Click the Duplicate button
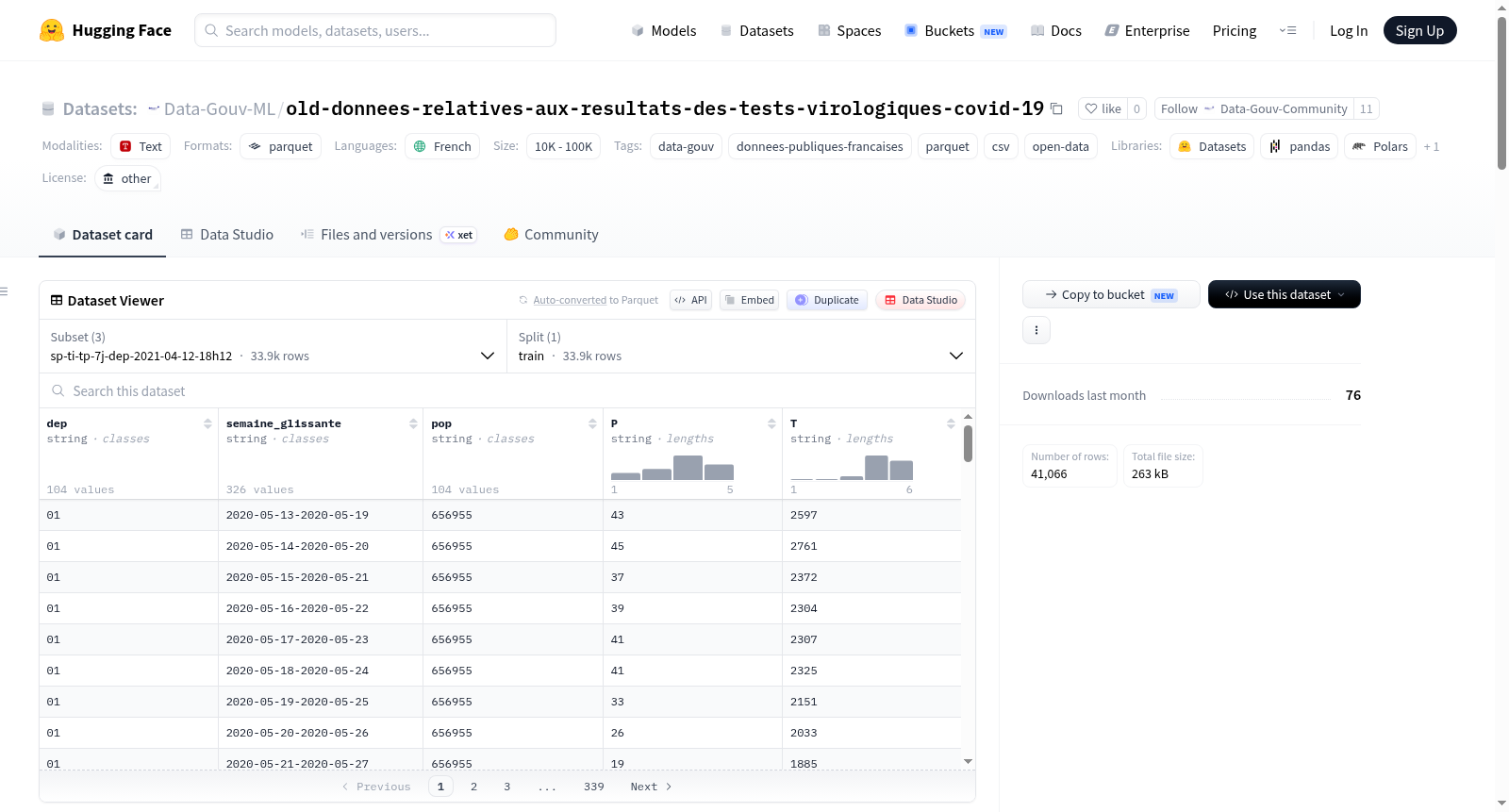1509x812 pixels. pyautogui.click(x=827, y=300)
